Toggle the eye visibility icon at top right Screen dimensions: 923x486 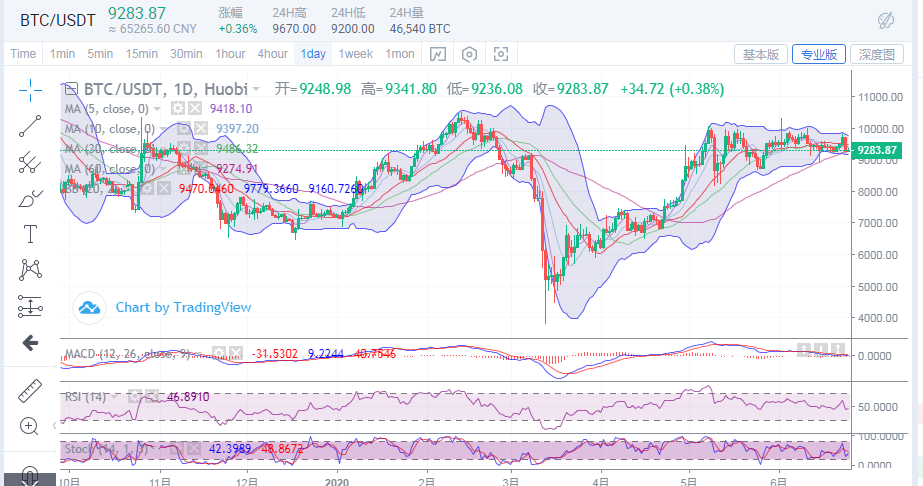885,20
